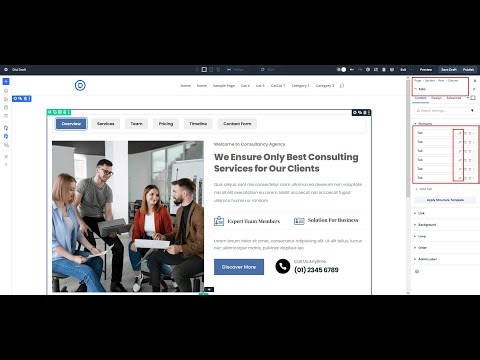480x360 pixels.
Task: Open more options dots on green row toolbar
Action: click(69, 112)
